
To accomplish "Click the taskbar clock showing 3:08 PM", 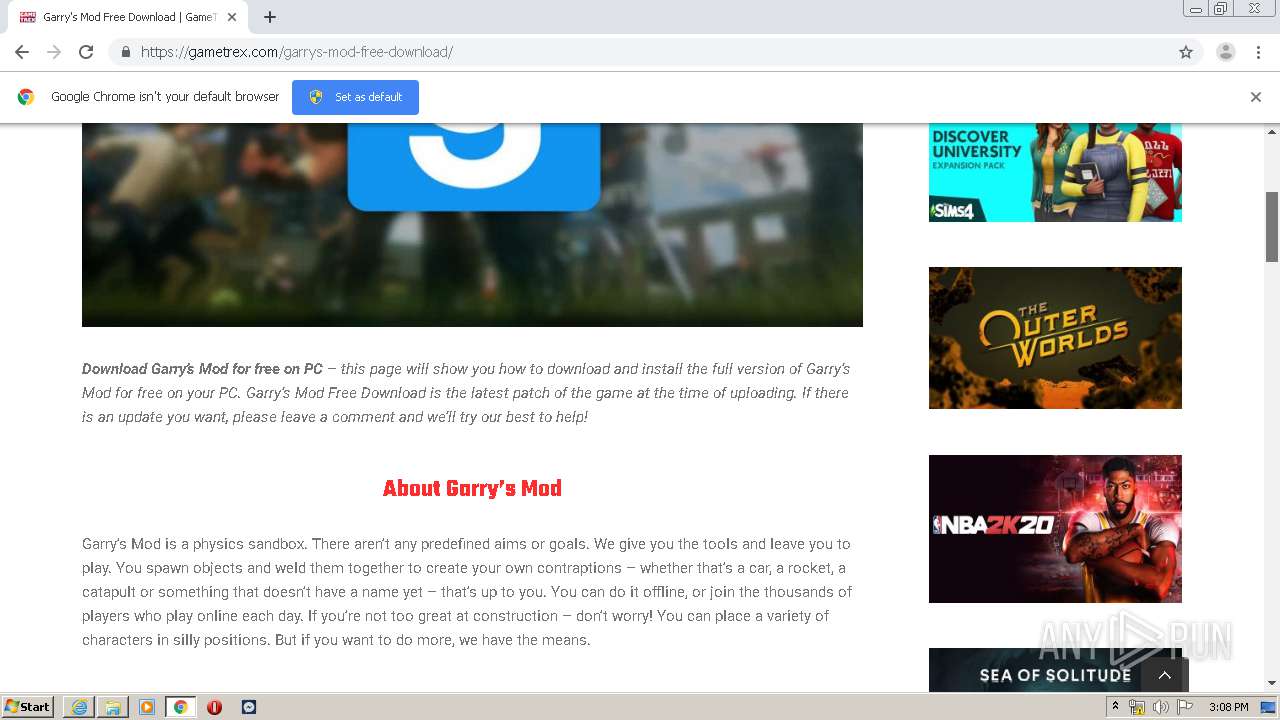I will 1228,707.
